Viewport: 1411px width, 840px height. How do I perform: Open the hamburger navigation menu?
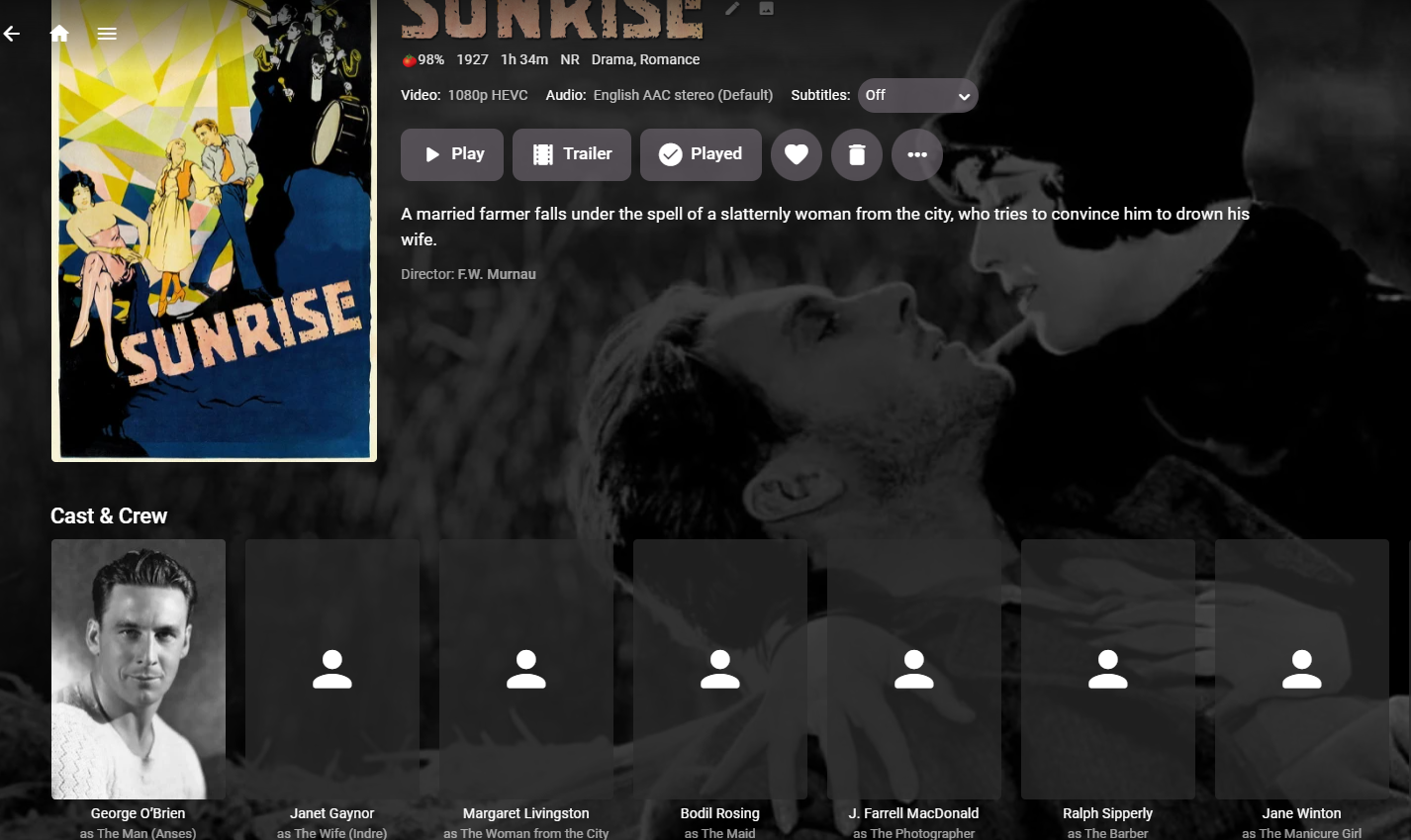click(x=107, y=34)
